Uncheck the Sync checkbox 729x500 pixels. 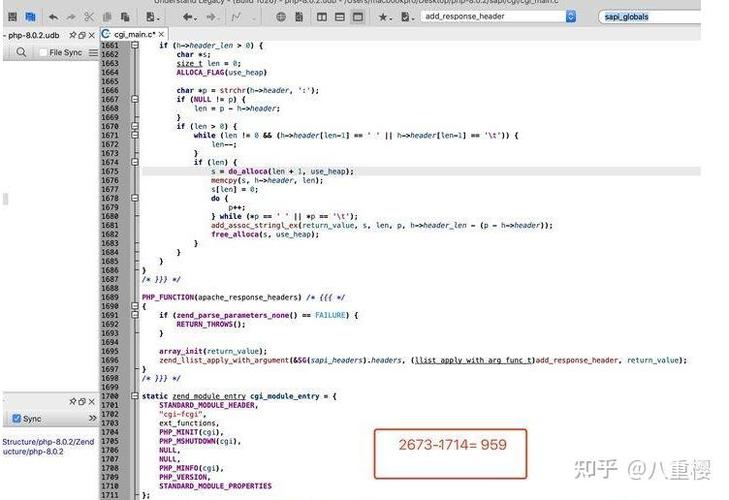15,419
